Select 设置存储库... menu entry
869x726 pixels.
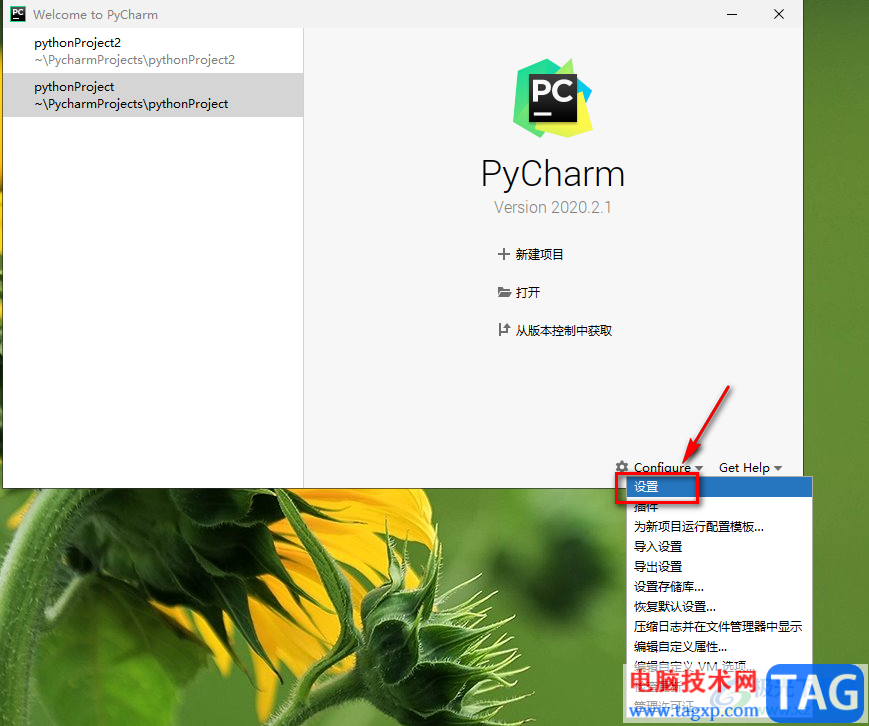click(719, 586)
